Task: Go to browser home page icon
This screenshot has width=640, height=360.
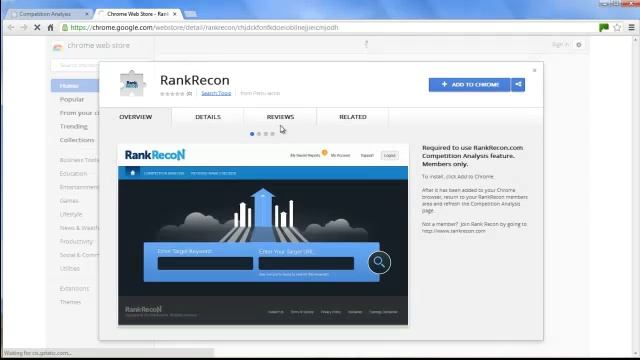Action: [51, 27]
